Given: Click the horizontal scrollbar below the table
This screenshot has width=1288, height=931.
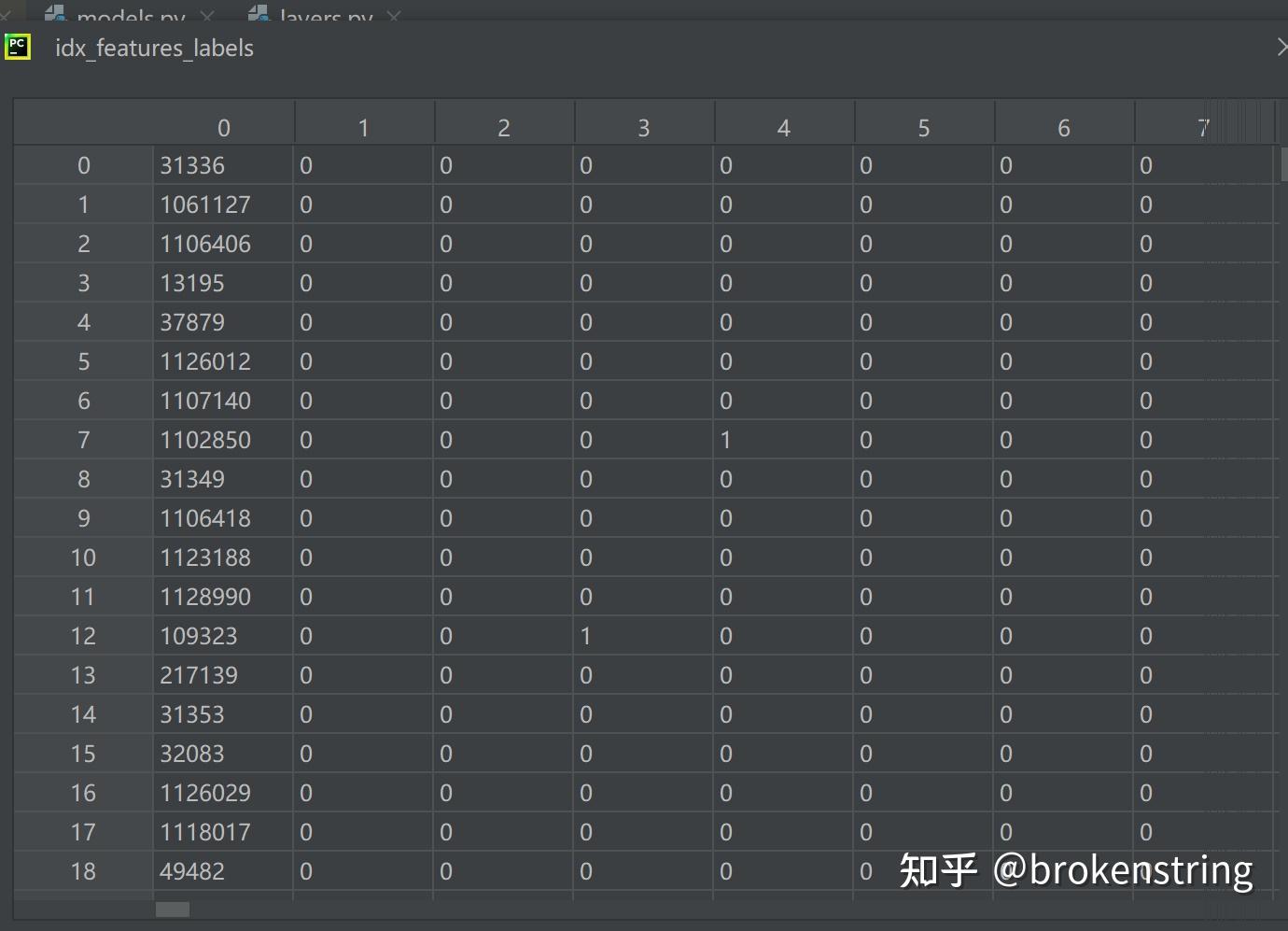Looking at the screenshot, I should pos(173,908).
